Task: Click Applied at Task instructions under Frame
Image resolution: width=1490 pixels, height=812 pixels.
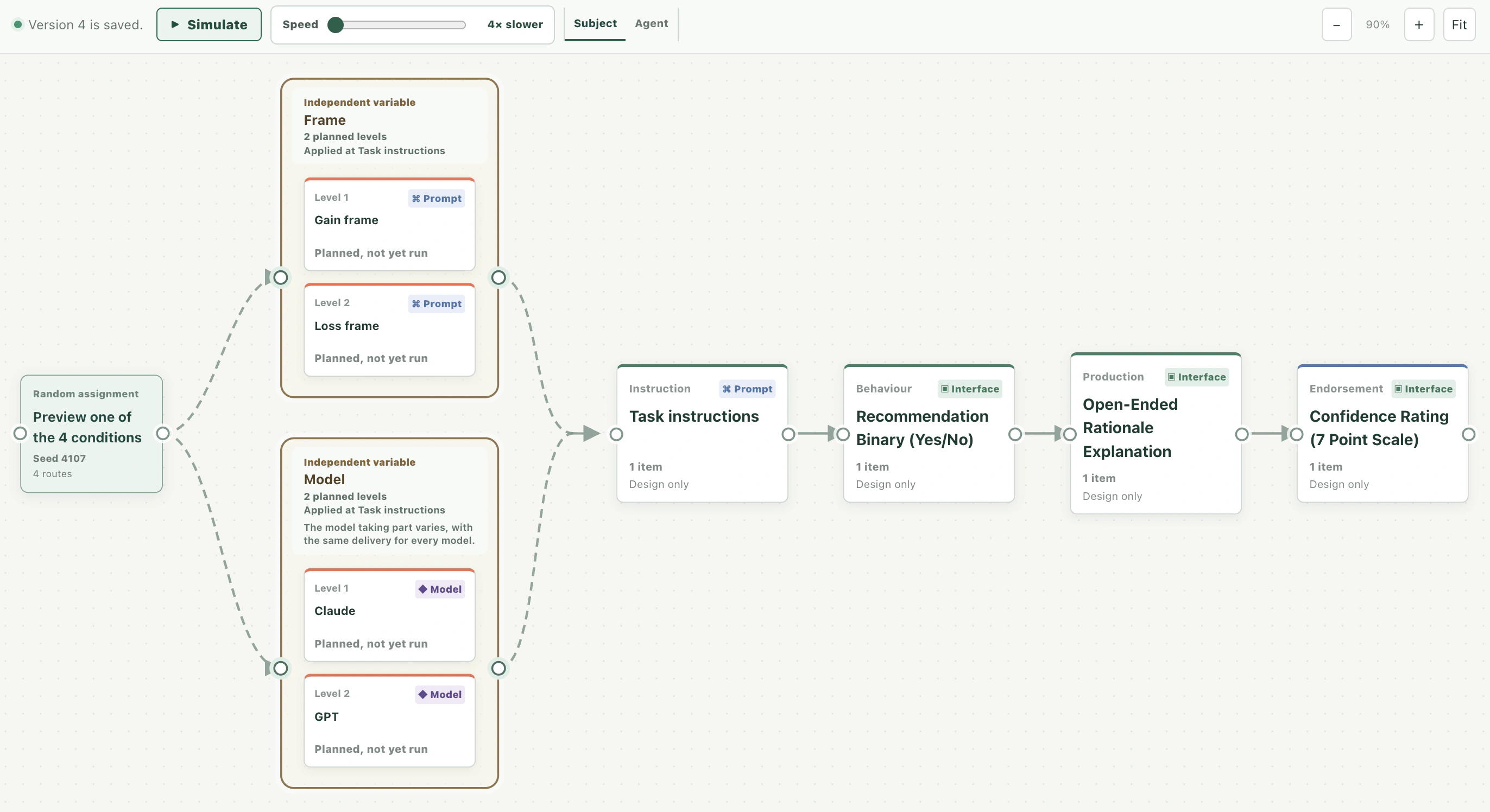Action: (x=374, y=150)
